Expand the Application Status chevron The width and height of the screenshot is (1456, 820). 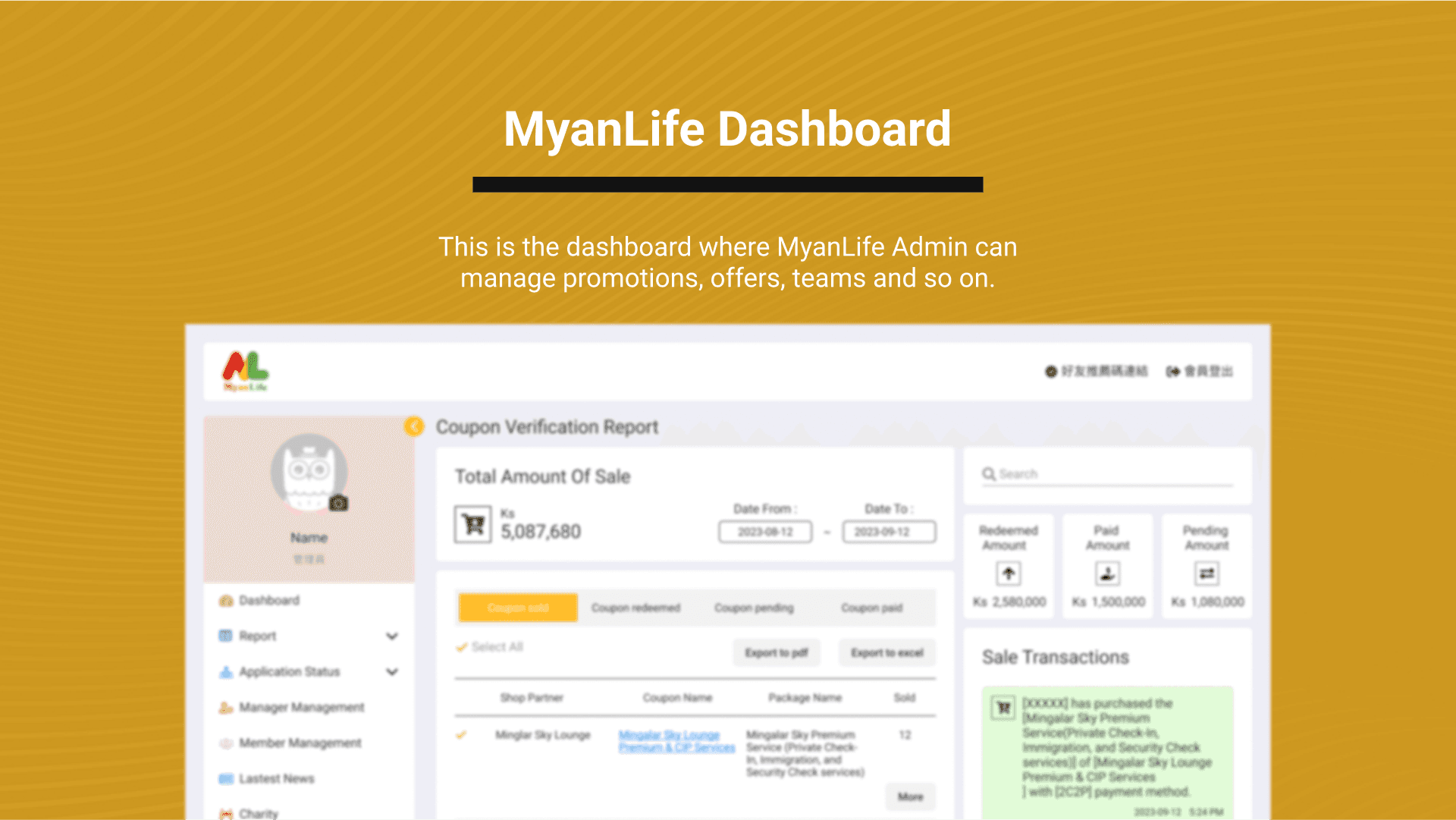392,671
